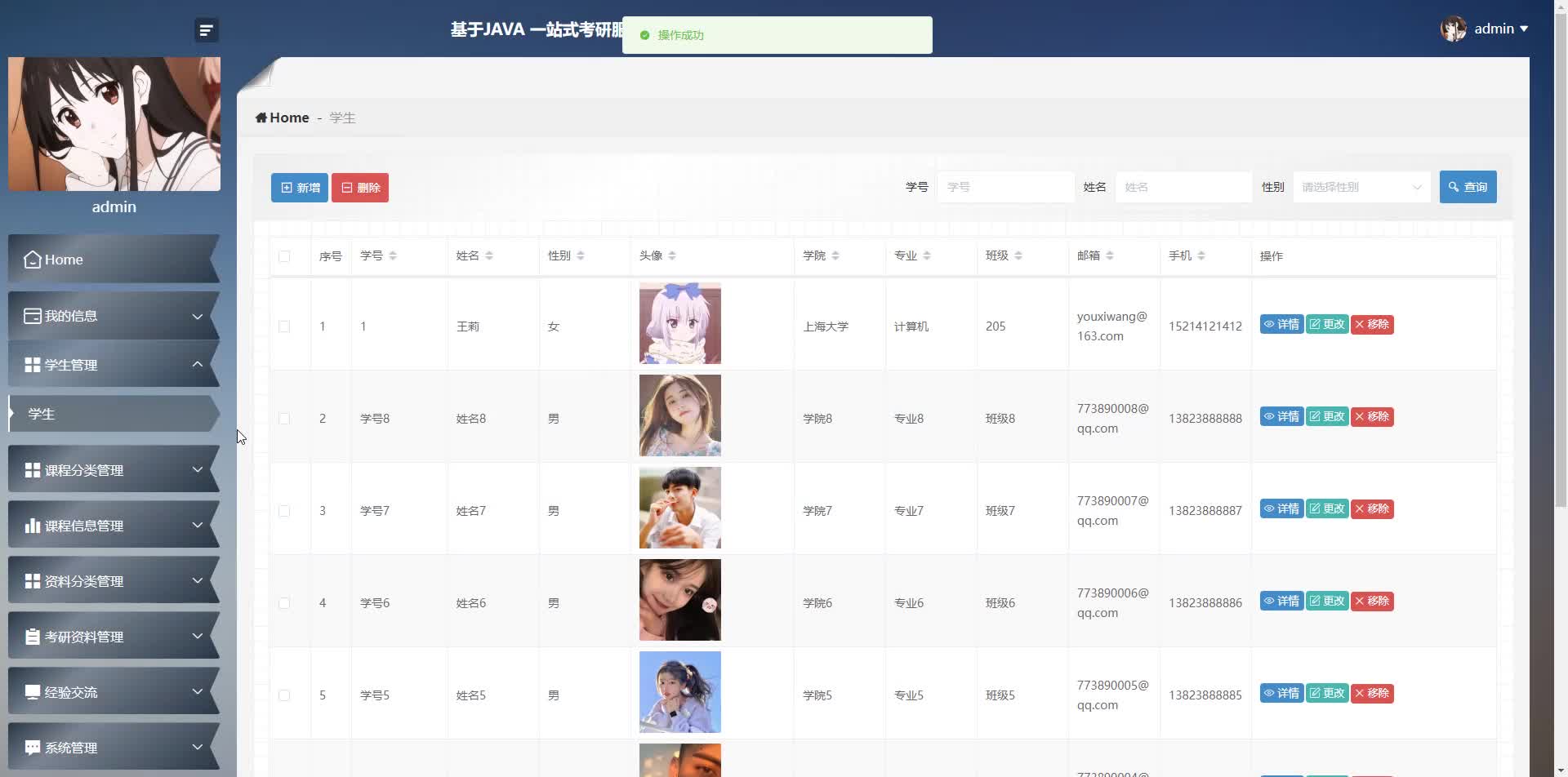
Task: Sort table by 邮箱 column arrows
Action: coord(1110,255)
